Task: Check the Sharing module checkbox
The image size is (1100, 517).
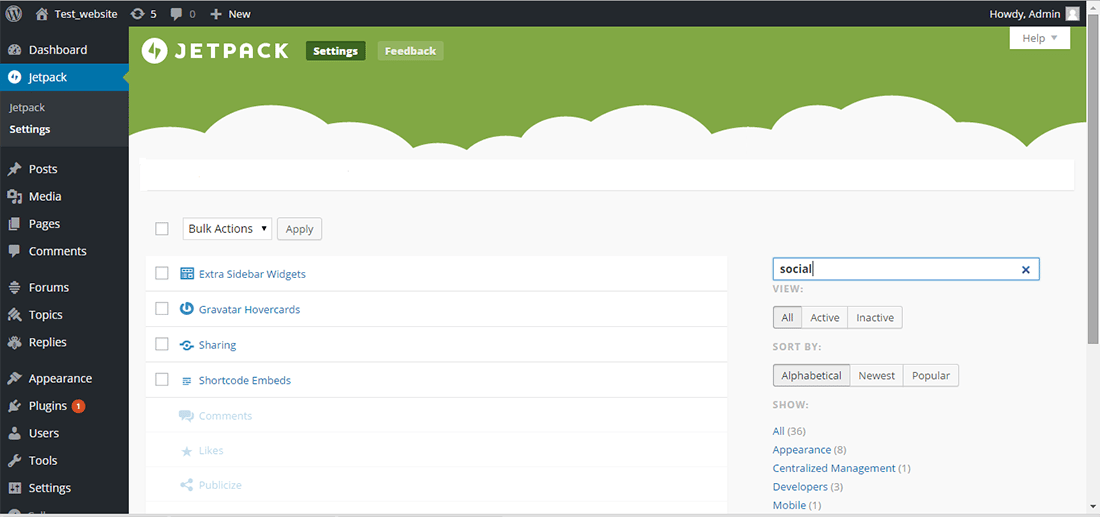Action: 162,344
